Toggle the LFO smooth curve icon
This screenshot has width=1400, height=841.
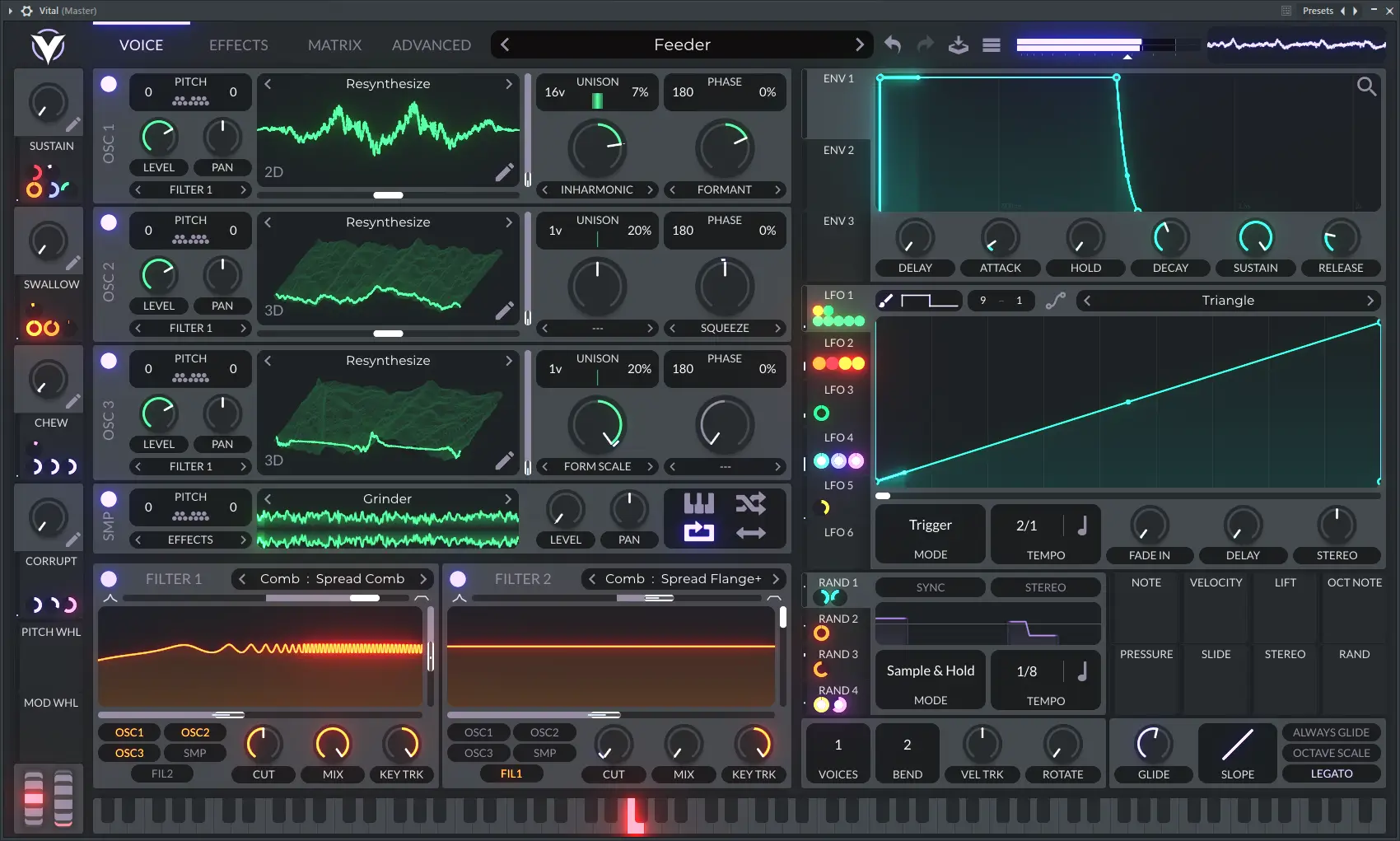[x=1055, y=301]
